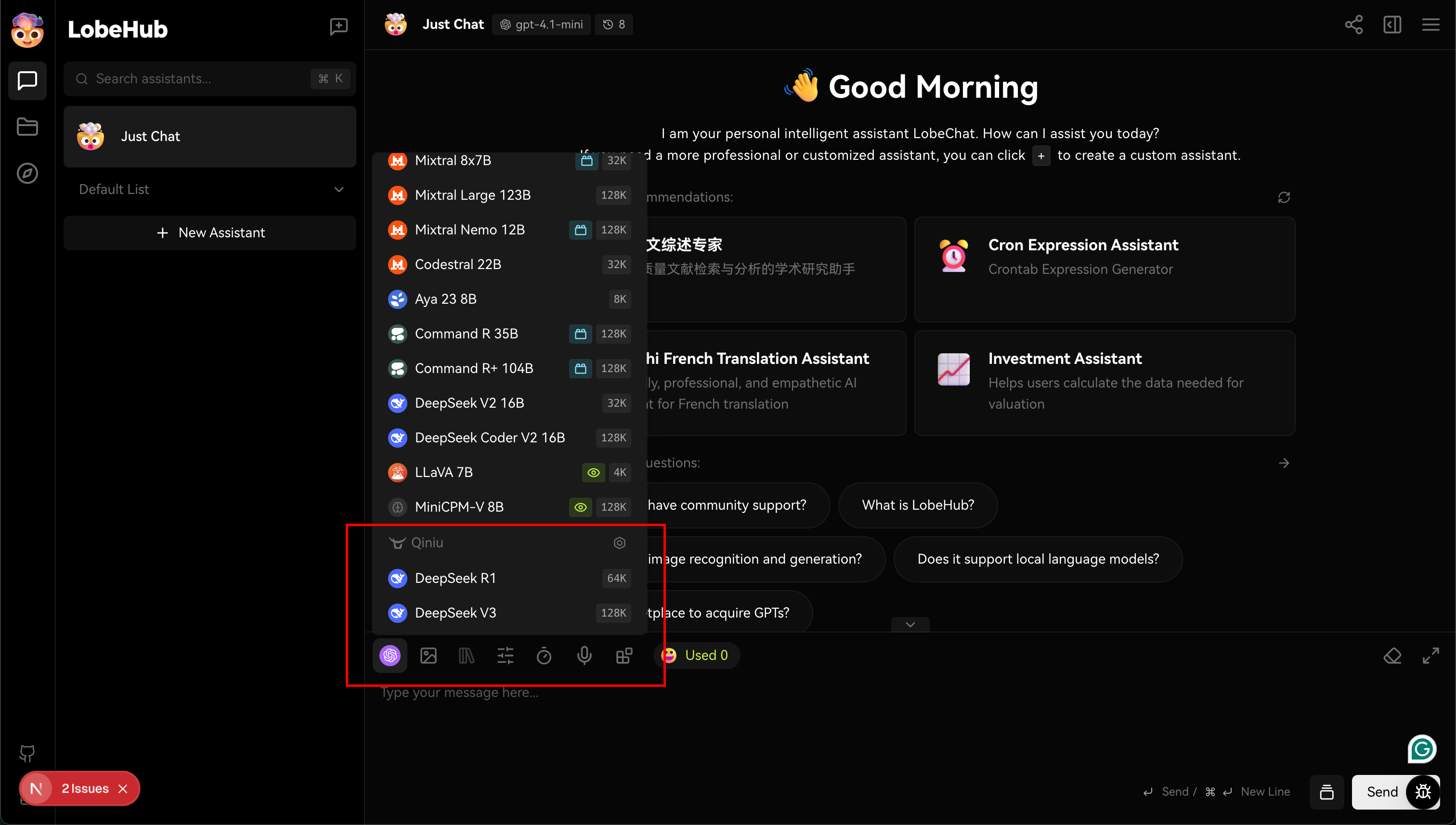
Task: Ask about local language models support
Action: (x=1038, y=559)
